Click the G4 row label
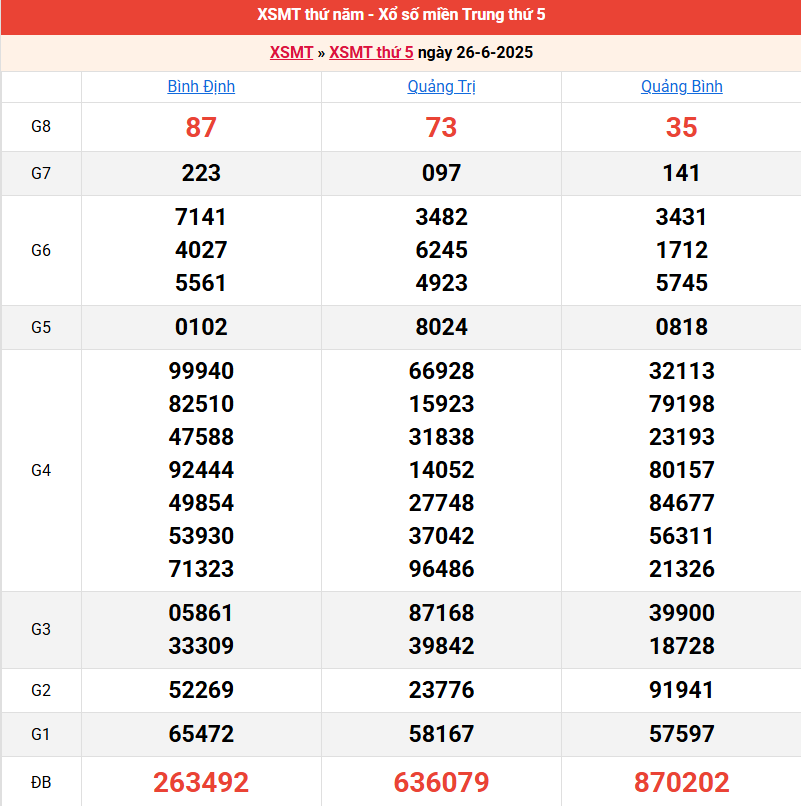Screen dimensions: 801x806 (x=41, y=470)
